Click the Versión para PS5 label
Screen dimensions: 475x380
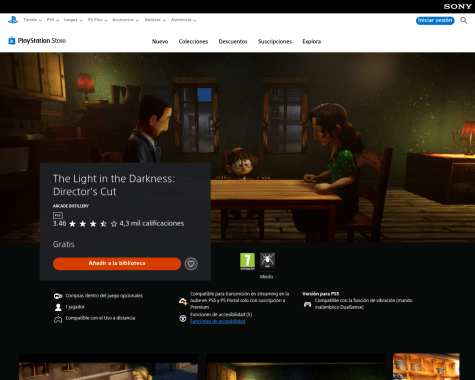(321, 294)
